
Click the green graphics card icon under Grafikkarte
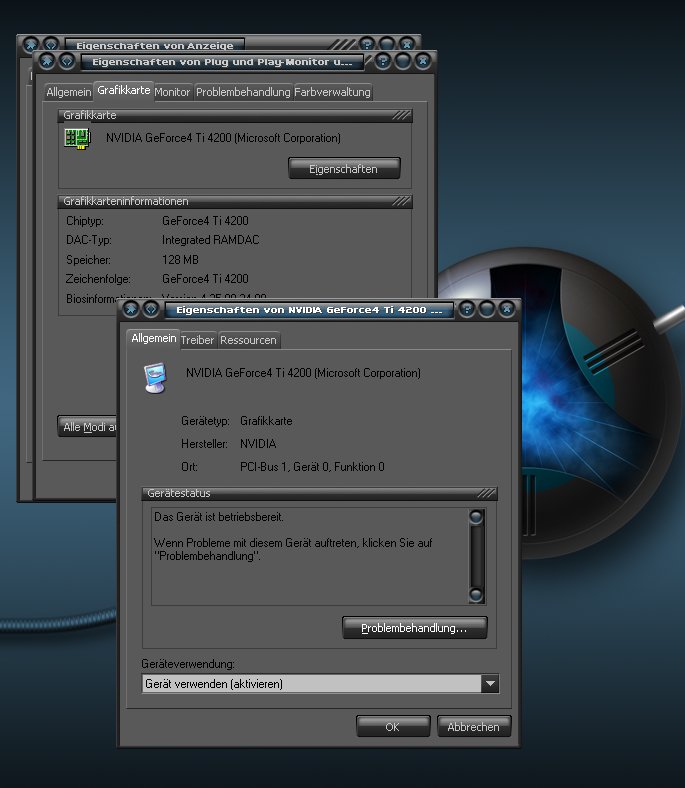pos(77,138)
